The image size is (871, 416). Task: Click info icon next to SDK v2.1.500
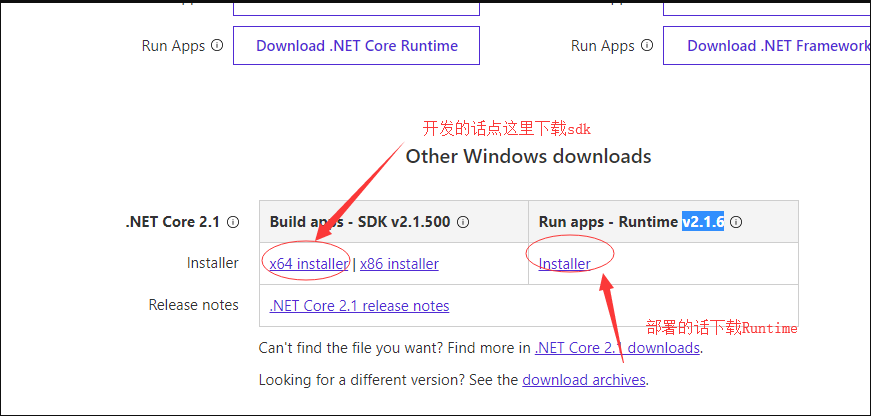coord(463,222)
